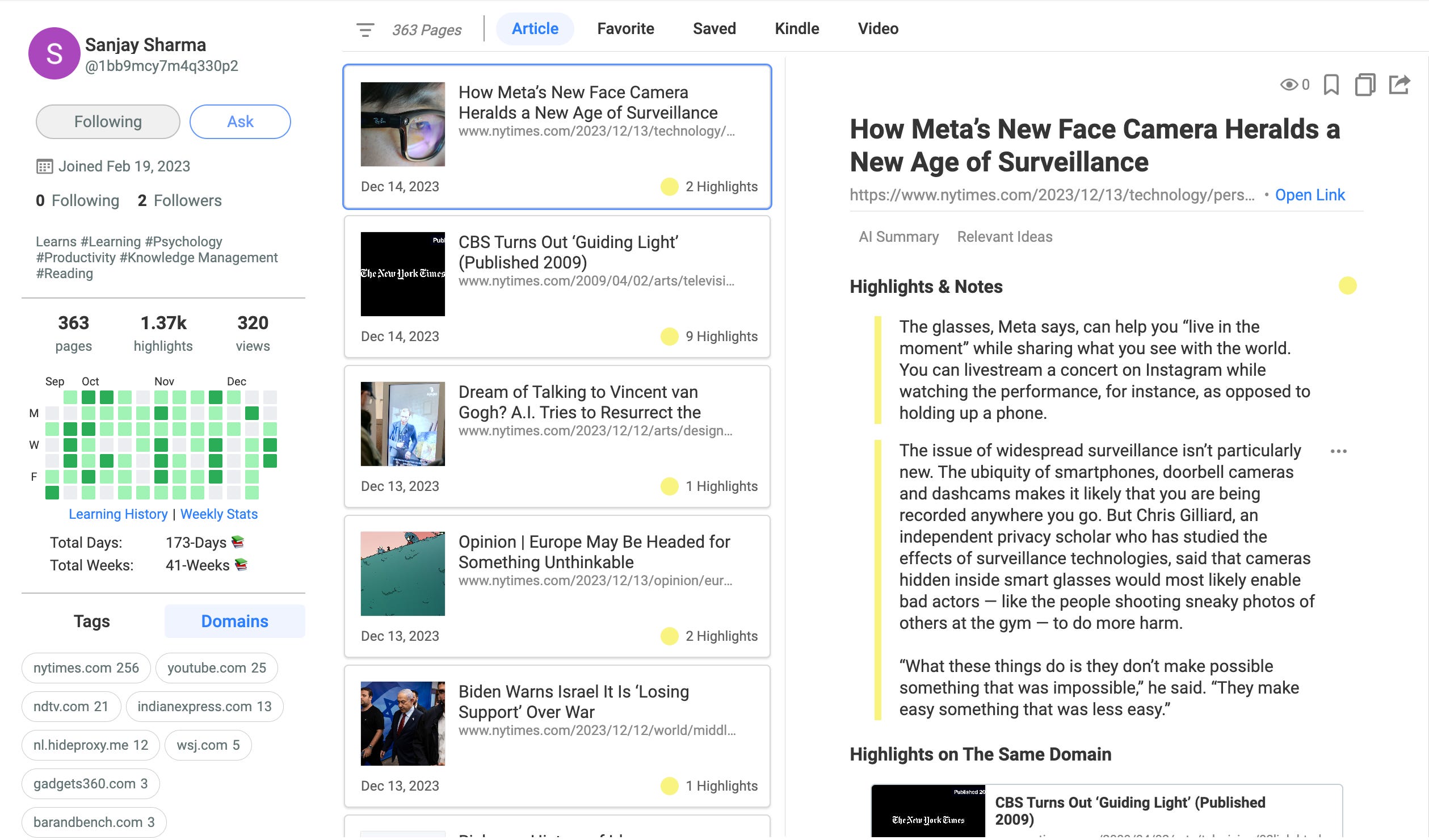The image size is (1429, 840).
Task: Click the 363 Pages count label
Action: (x=427, y=30)
